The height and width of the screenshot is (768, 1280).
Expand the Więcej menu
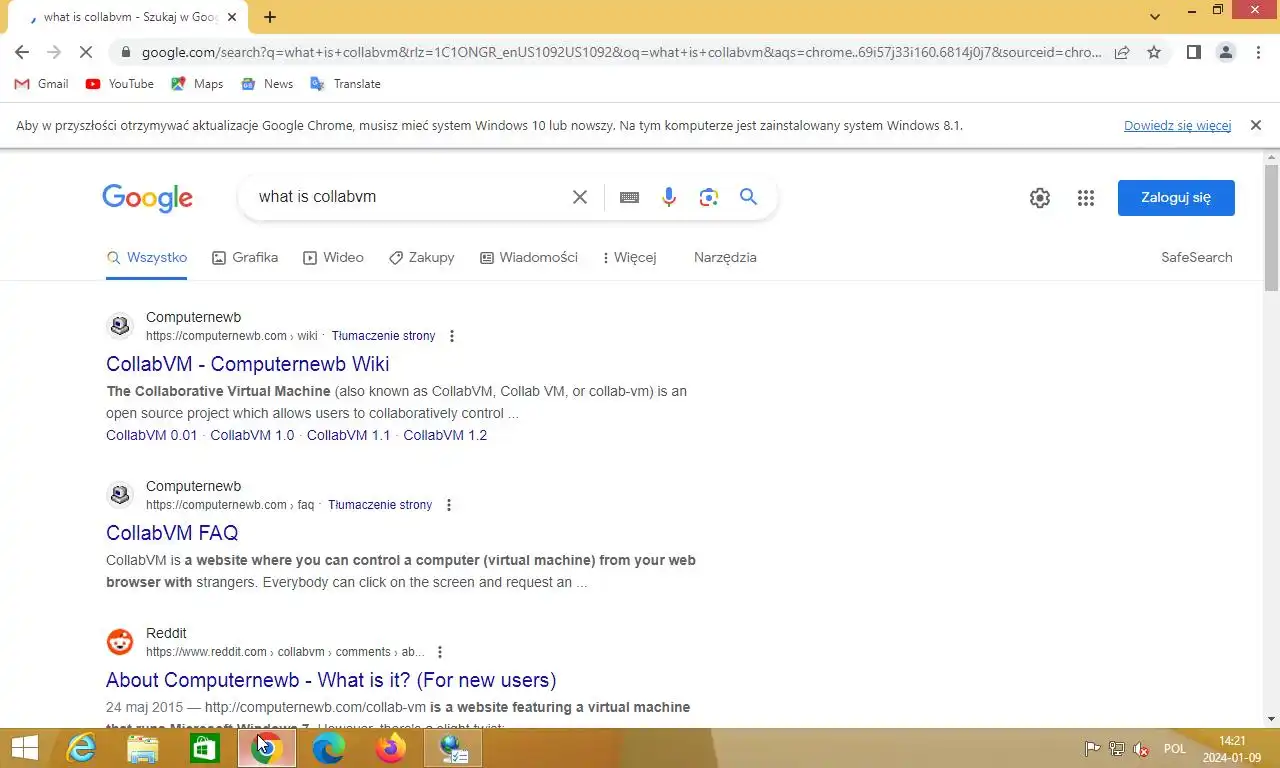tap(630, 257)
